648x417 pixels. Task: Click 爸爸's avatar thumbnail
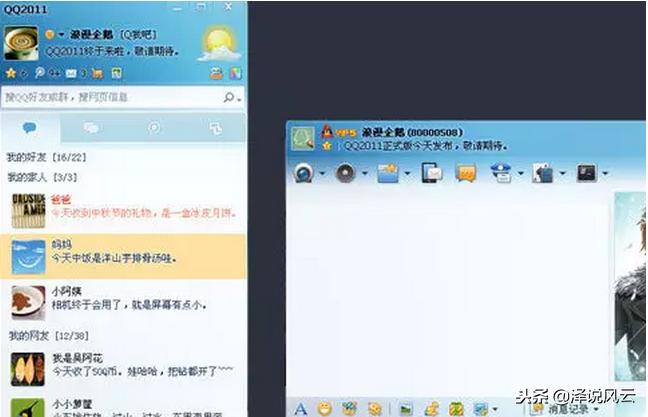[x=28, y=211]
